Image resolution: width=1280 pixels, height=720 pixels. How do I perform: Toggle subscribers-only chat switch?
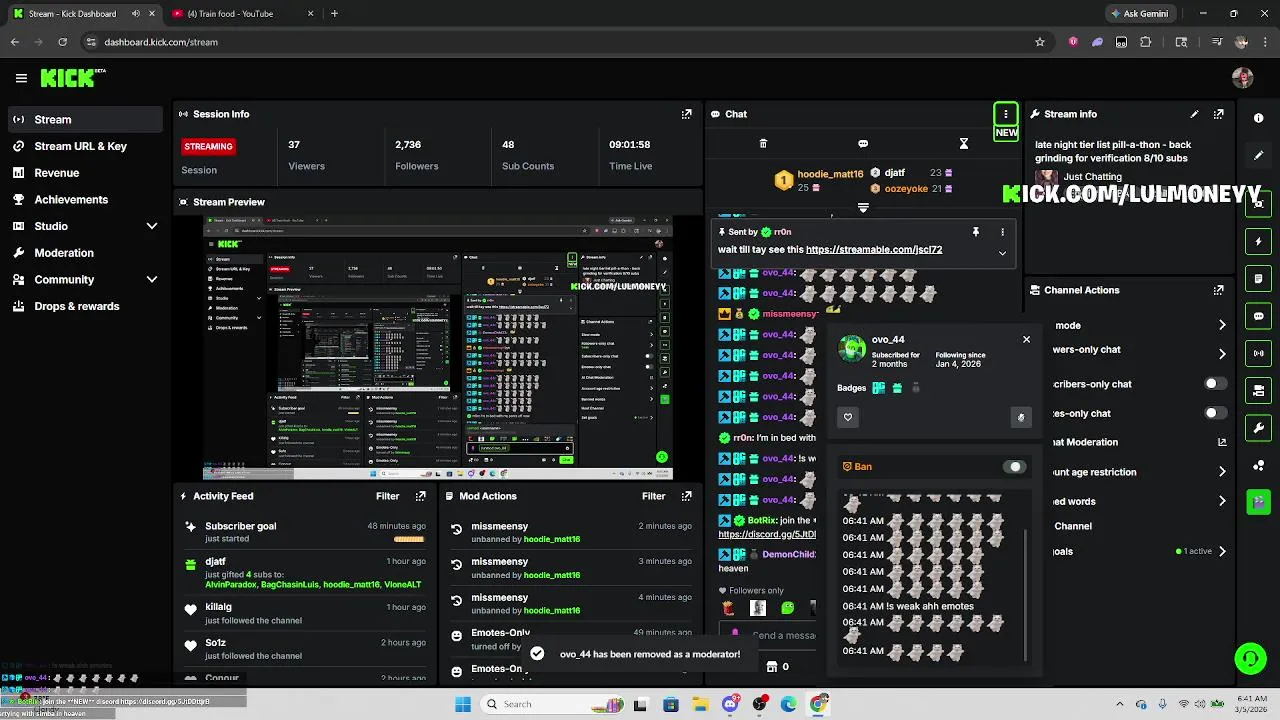pos(1215,384)
